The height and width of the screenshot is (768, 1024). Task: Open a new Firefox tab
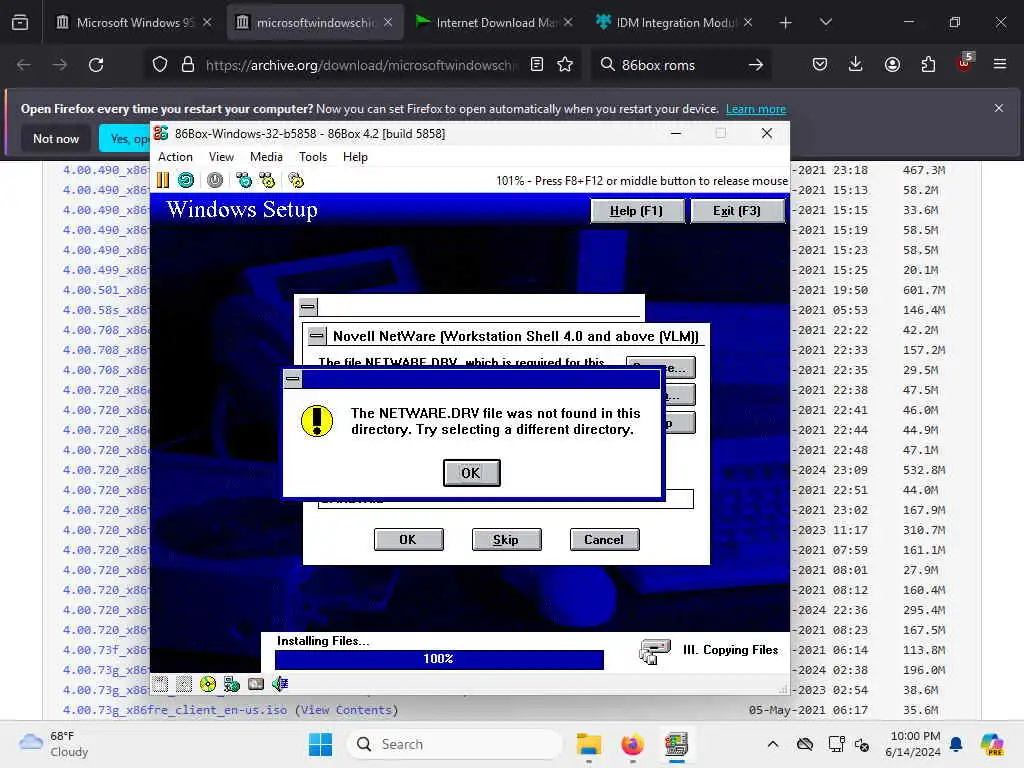pyautogui.click(x=786, y=23)
